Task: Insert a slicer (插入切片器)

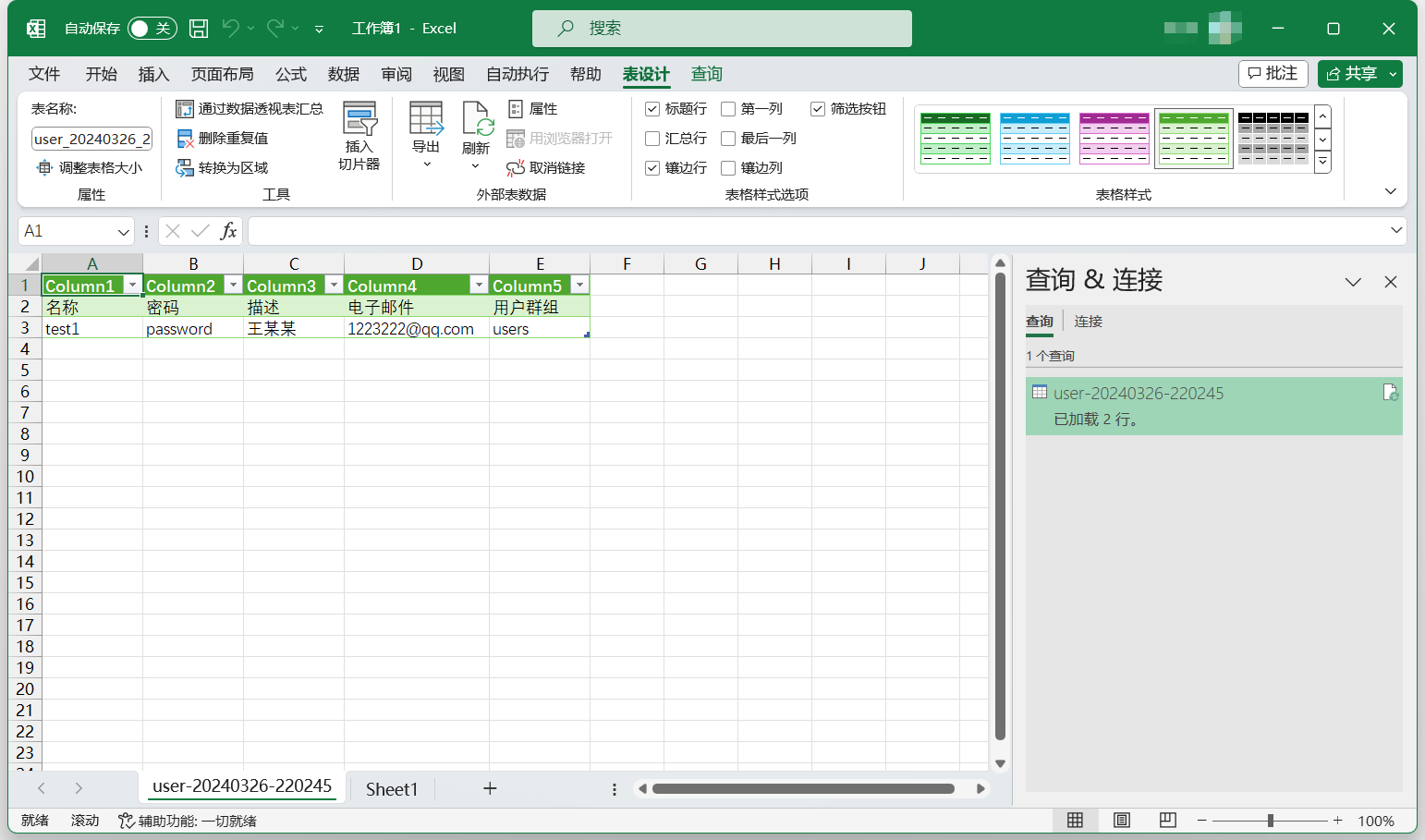Action: (359, 137)
